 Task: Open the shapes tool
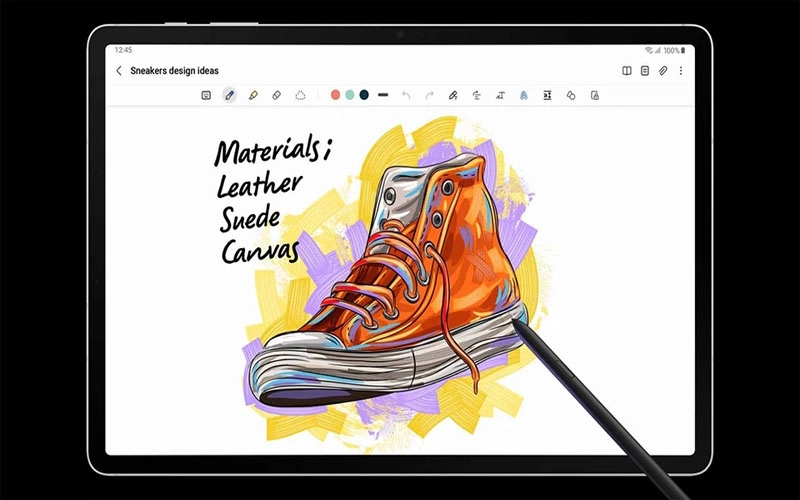click(571, 95)
